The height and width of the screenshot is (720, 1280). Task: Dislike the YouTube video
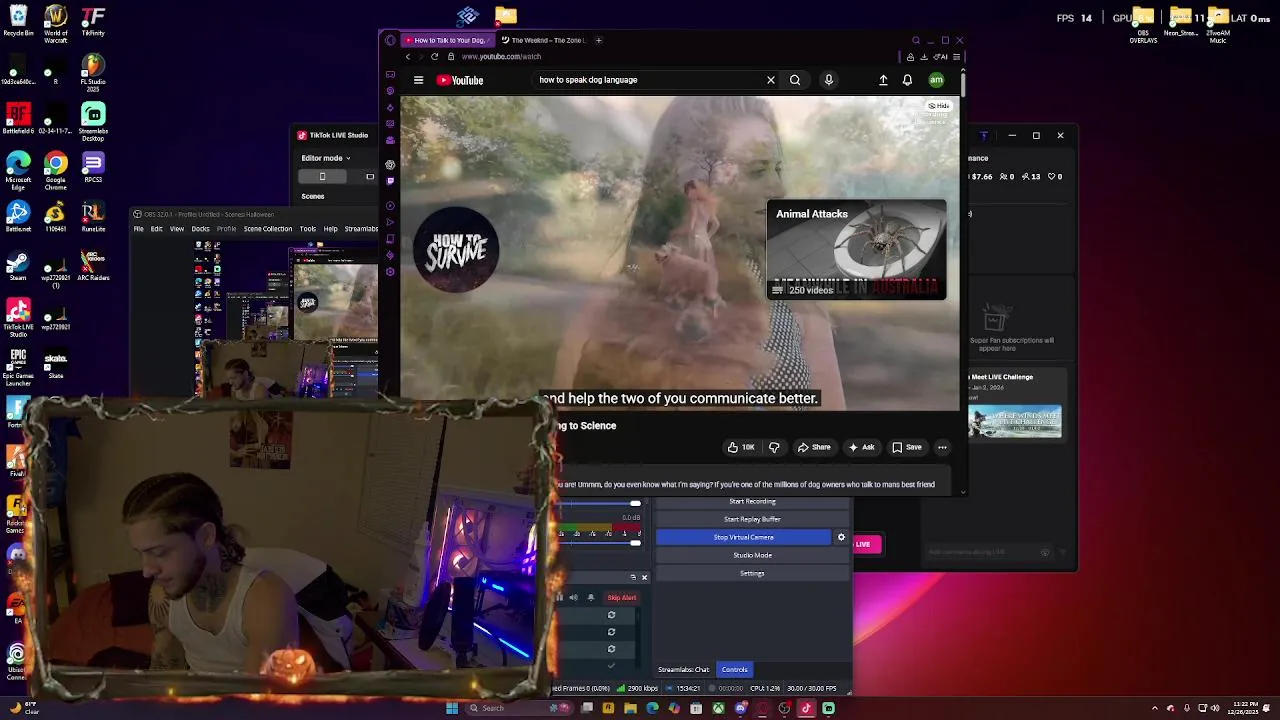click(774, 447)
